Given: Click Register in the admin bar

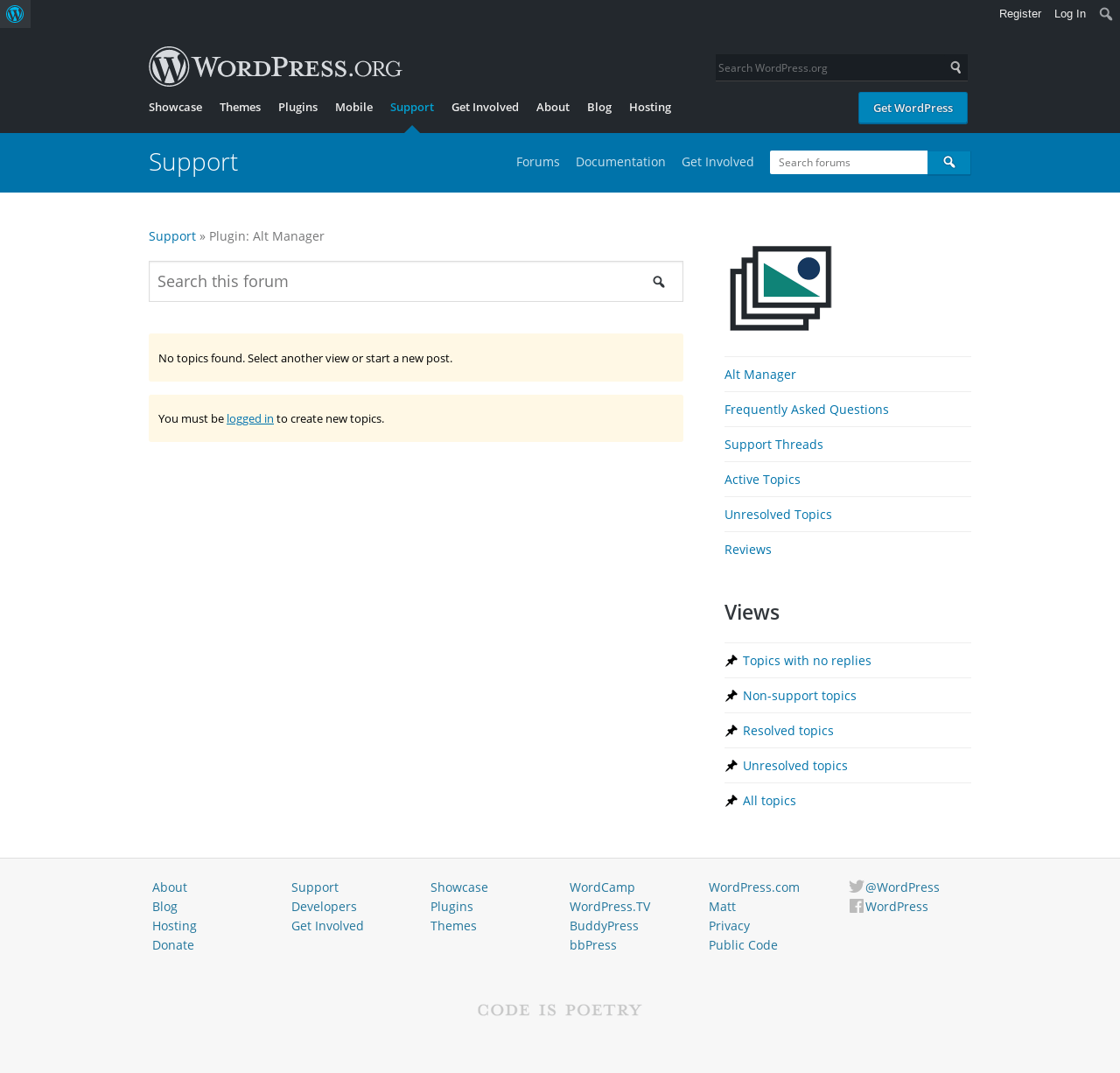Looking at the screenshot, I should pos(1020,14).
